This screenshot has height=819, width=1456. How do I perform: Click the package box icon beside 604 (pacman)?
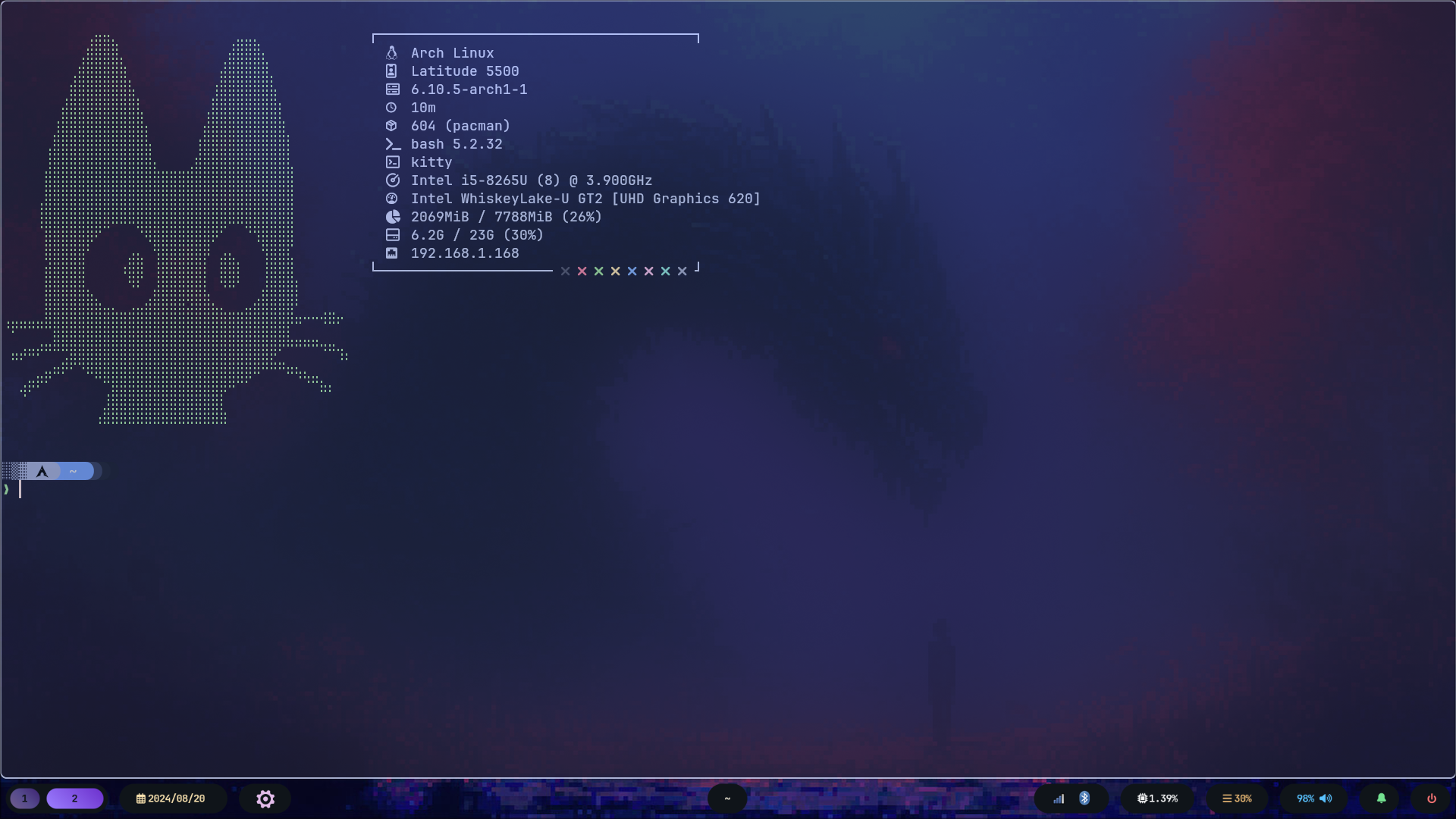(391, 126)
